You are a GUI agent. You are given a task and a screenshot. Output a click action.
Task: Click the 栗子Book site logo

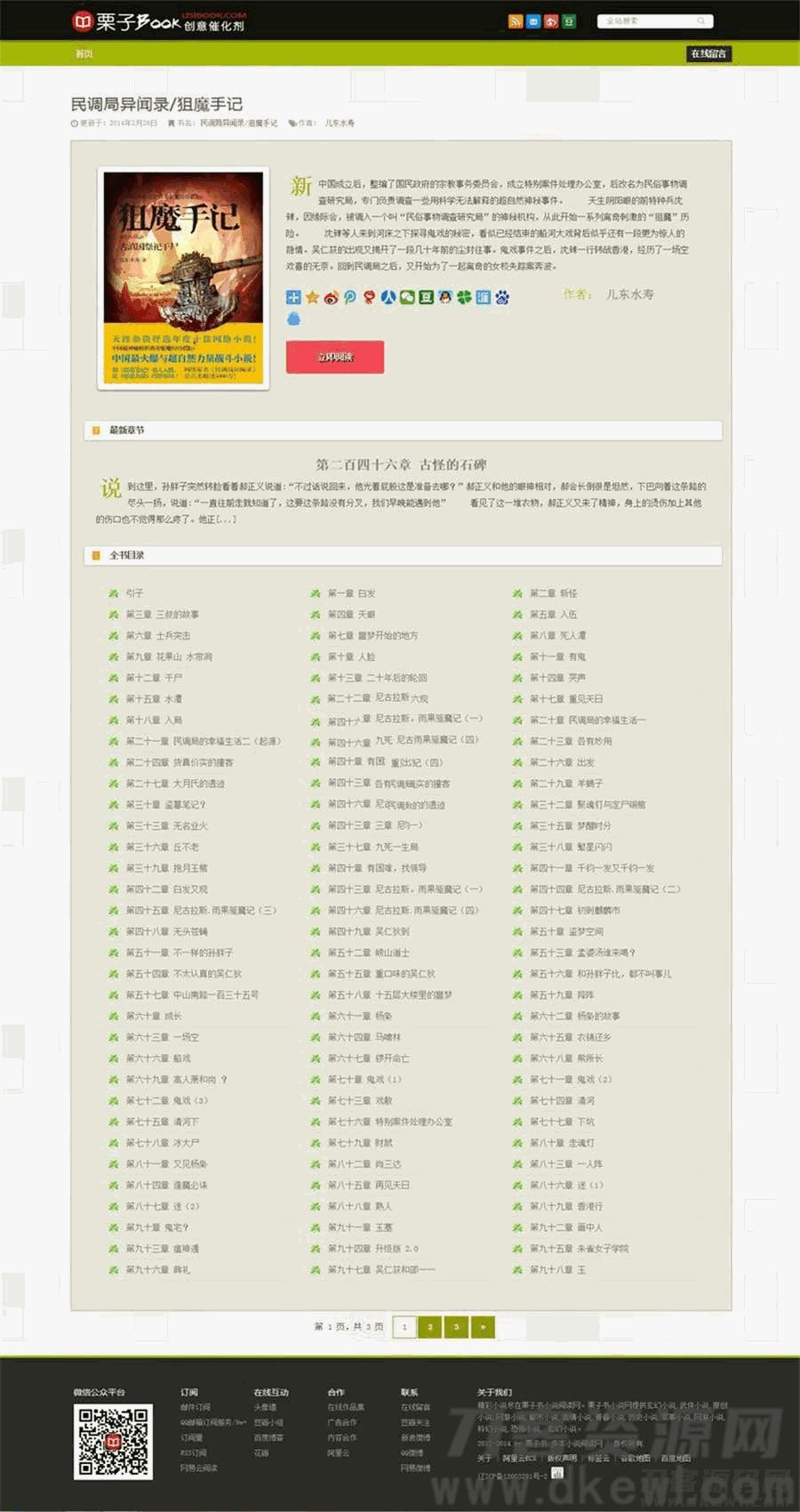(x=157, y=21)
